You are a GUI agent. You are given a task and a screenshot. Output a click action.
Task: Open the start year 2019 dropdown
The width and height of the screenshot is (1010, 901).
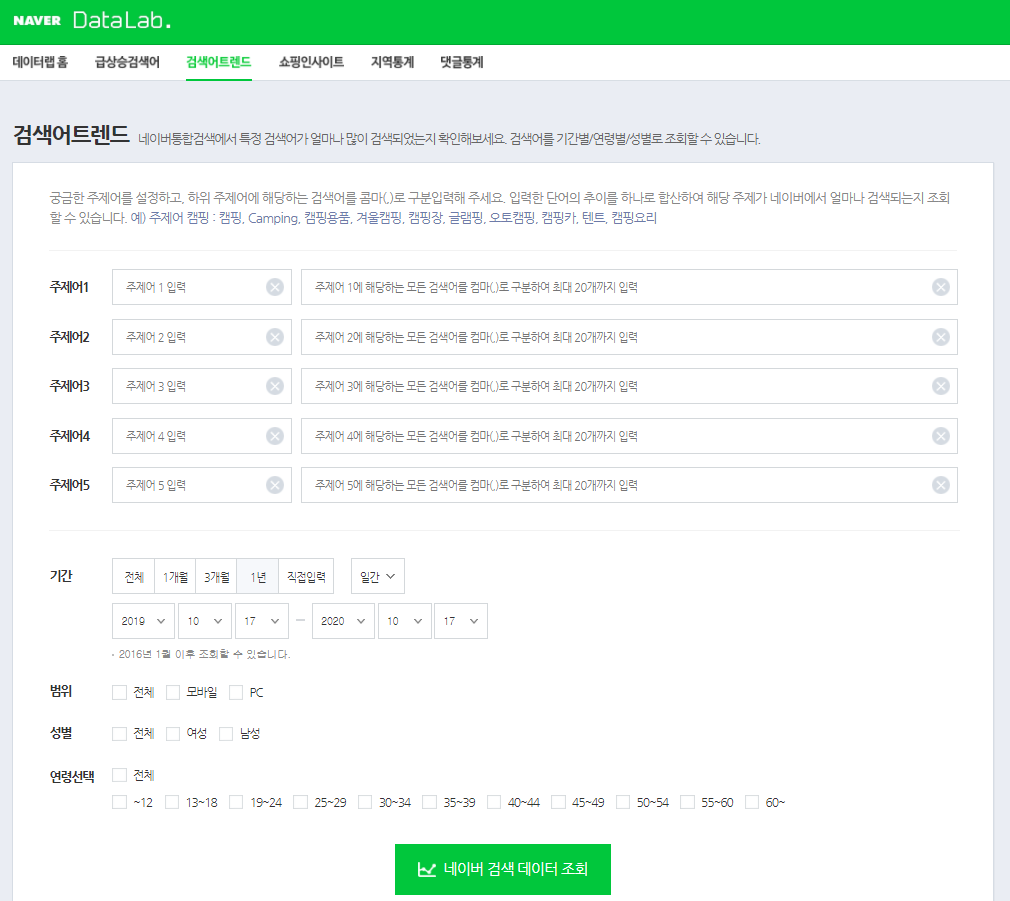point(143,620)
